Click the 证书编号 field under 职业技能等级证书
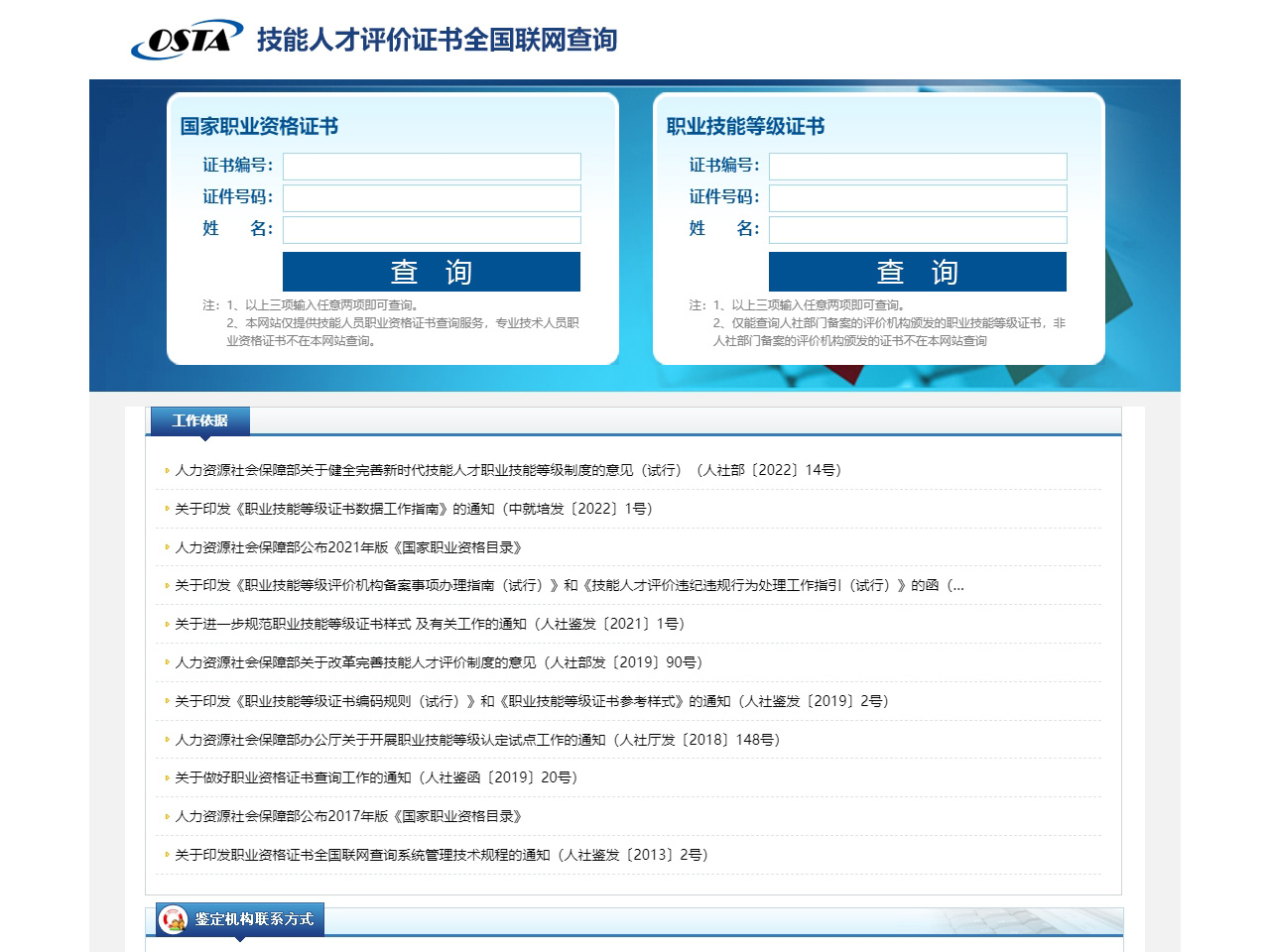Screen dimensions: 1270x952 pyautogui.click(x=917, y=167)
